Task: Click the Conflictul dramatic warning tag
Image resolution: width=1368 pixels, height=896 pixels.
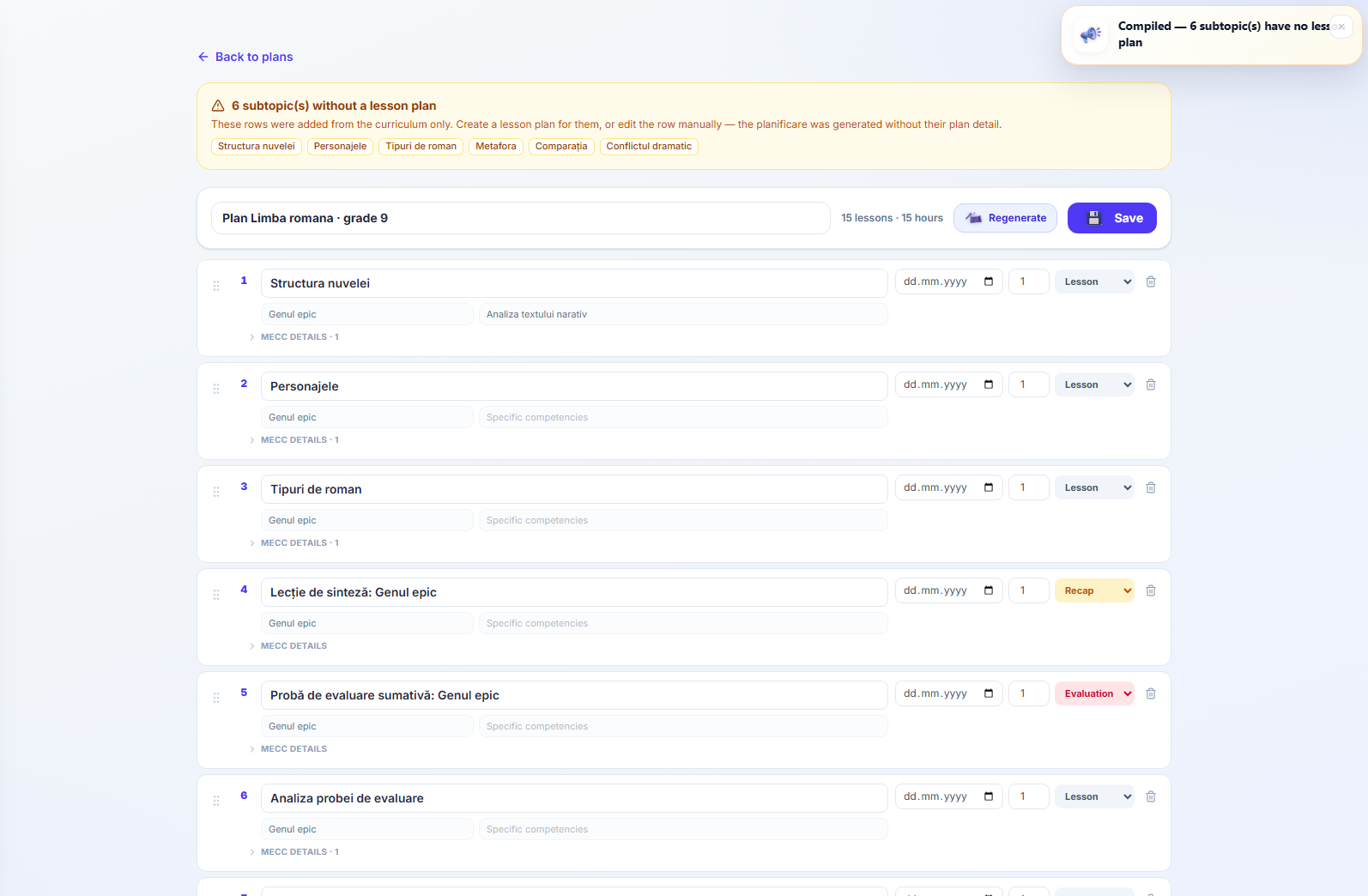Action: point(649,147)
